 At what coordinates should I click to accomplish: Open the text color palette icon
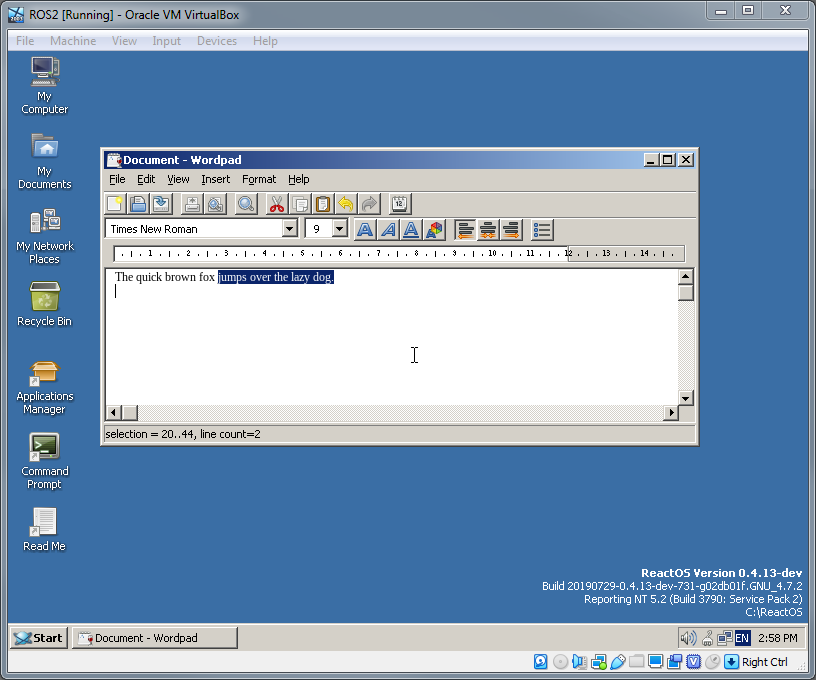coord(434,229)
